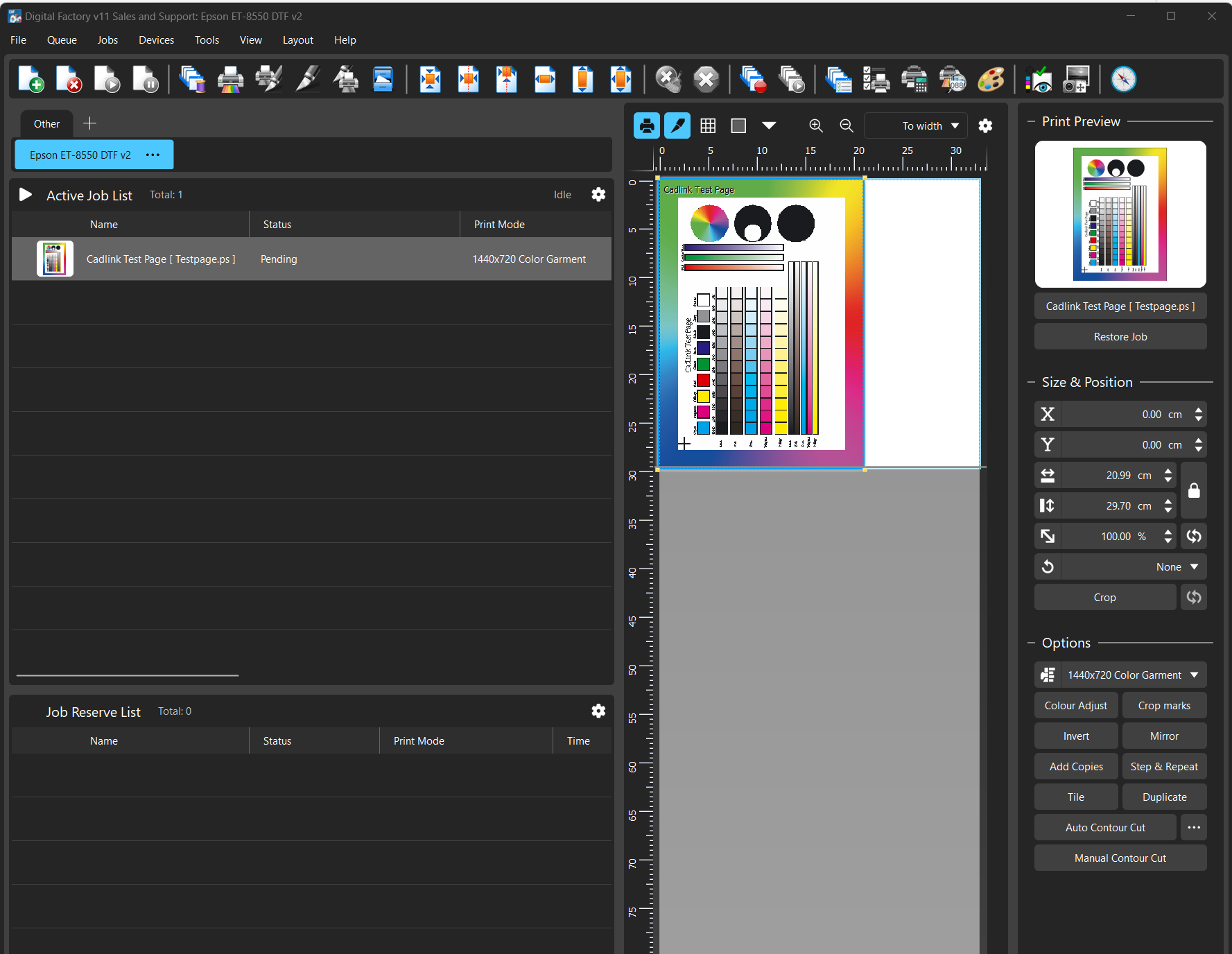Image resolution: width=1232 pixels, height=954 pixels.
Task: Toggle Mirror option
Action: pos(1164,736)
